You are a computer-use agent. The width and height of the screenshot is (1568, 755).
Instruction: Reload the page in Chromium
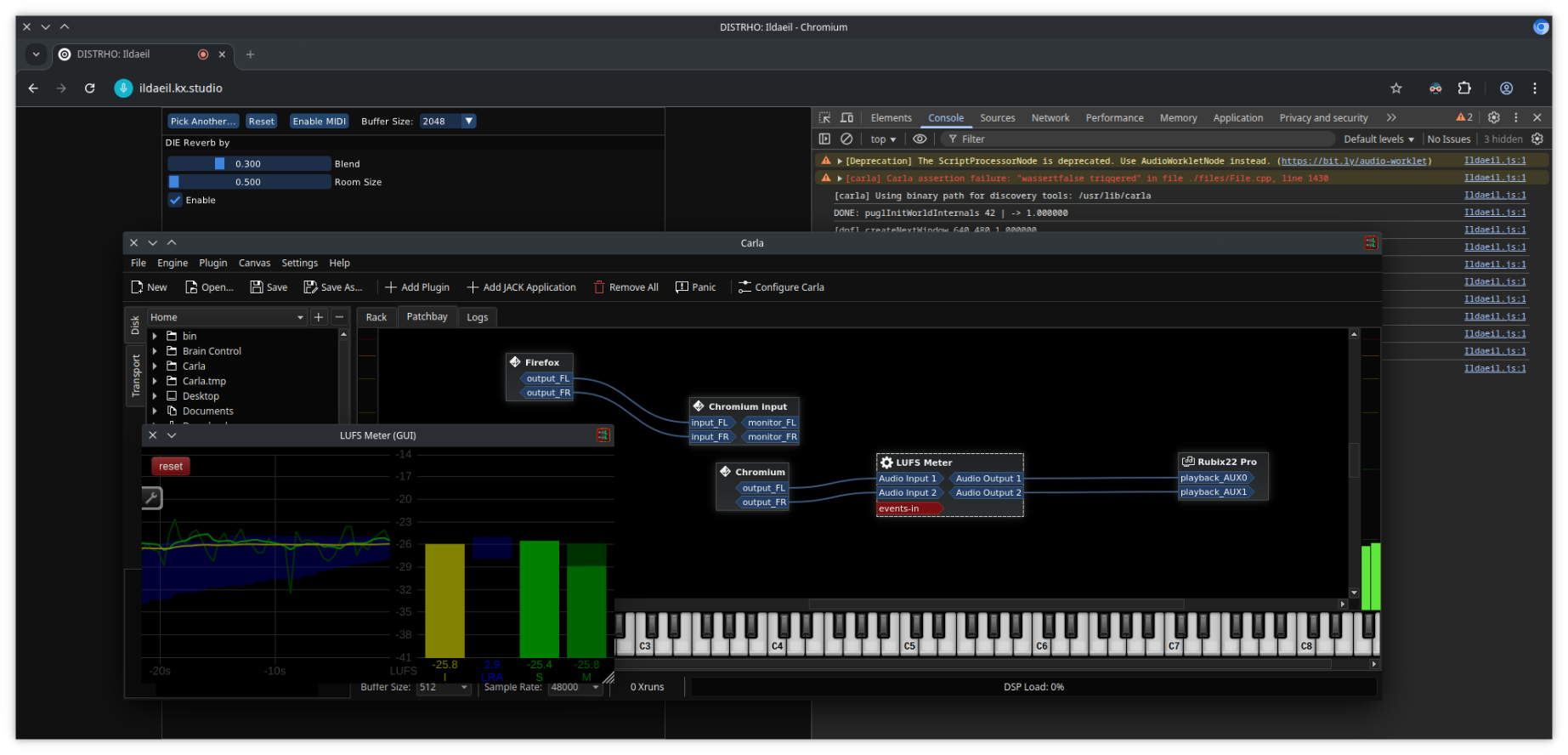89,88
